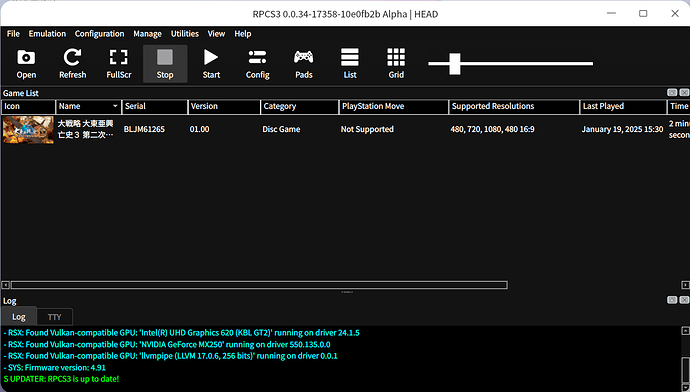This screenshot has width=690, height=392.
Task: Click the 'RPCS3 is up to date!' line
Action: 61,379
